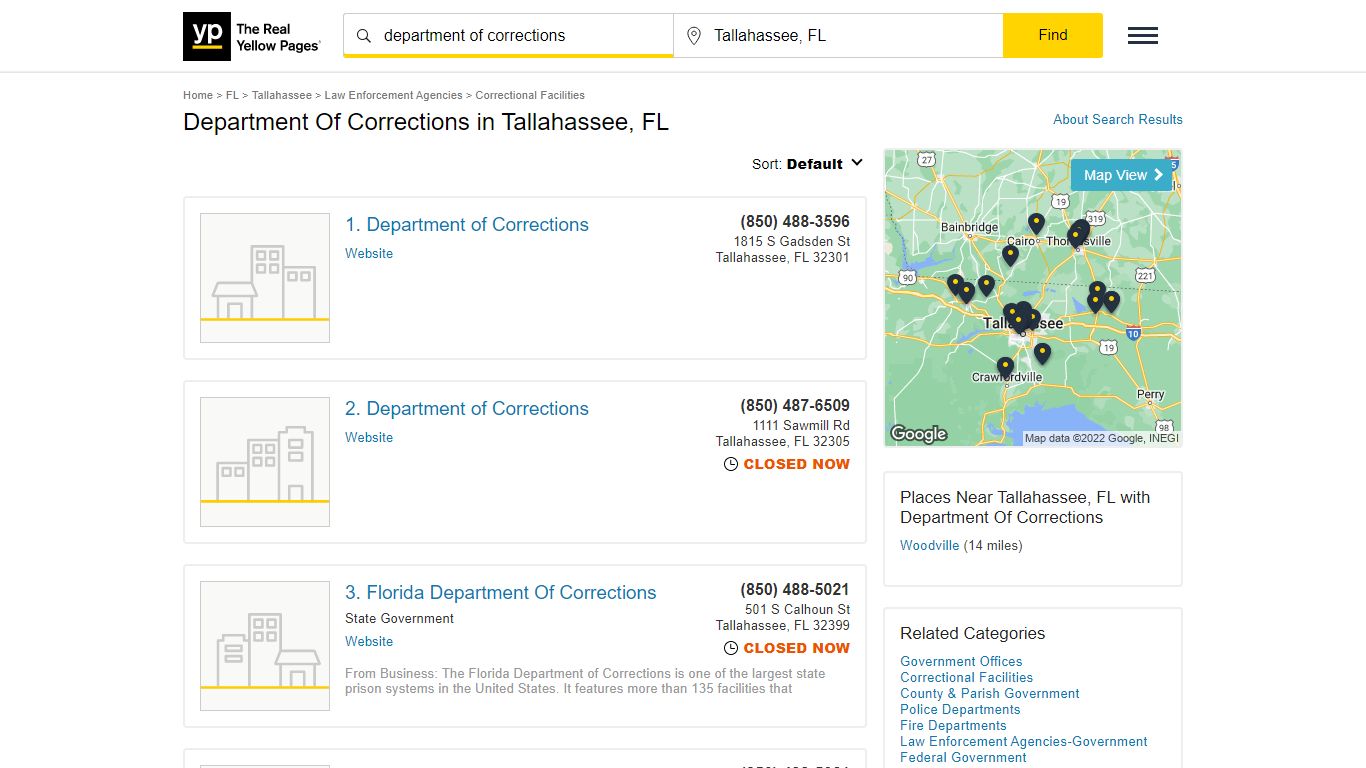This screenshot has height=768, width=1366.
Task: Click the Google logo on the map
Action: pos(918,434)
